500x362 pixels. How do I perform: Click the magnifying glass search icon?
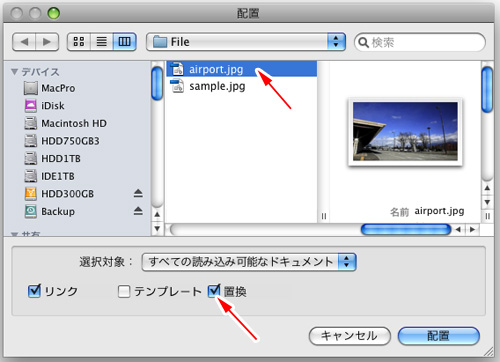[x=363, y=43]
